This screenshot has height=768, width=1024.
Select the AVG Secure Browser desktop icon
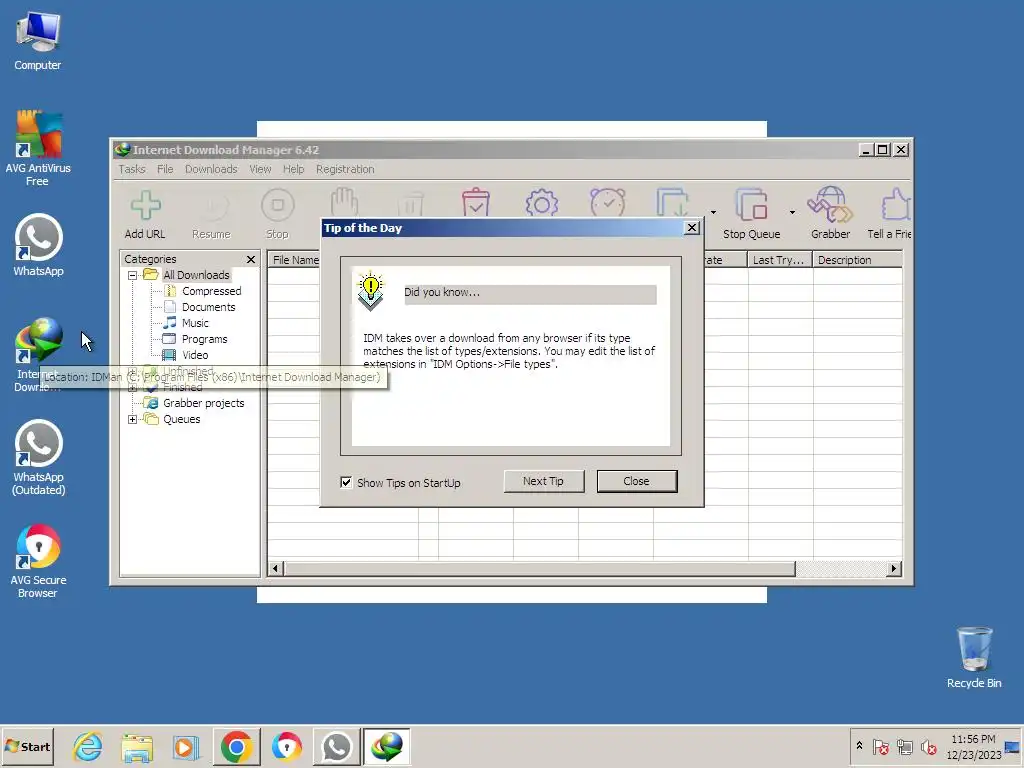38,561
